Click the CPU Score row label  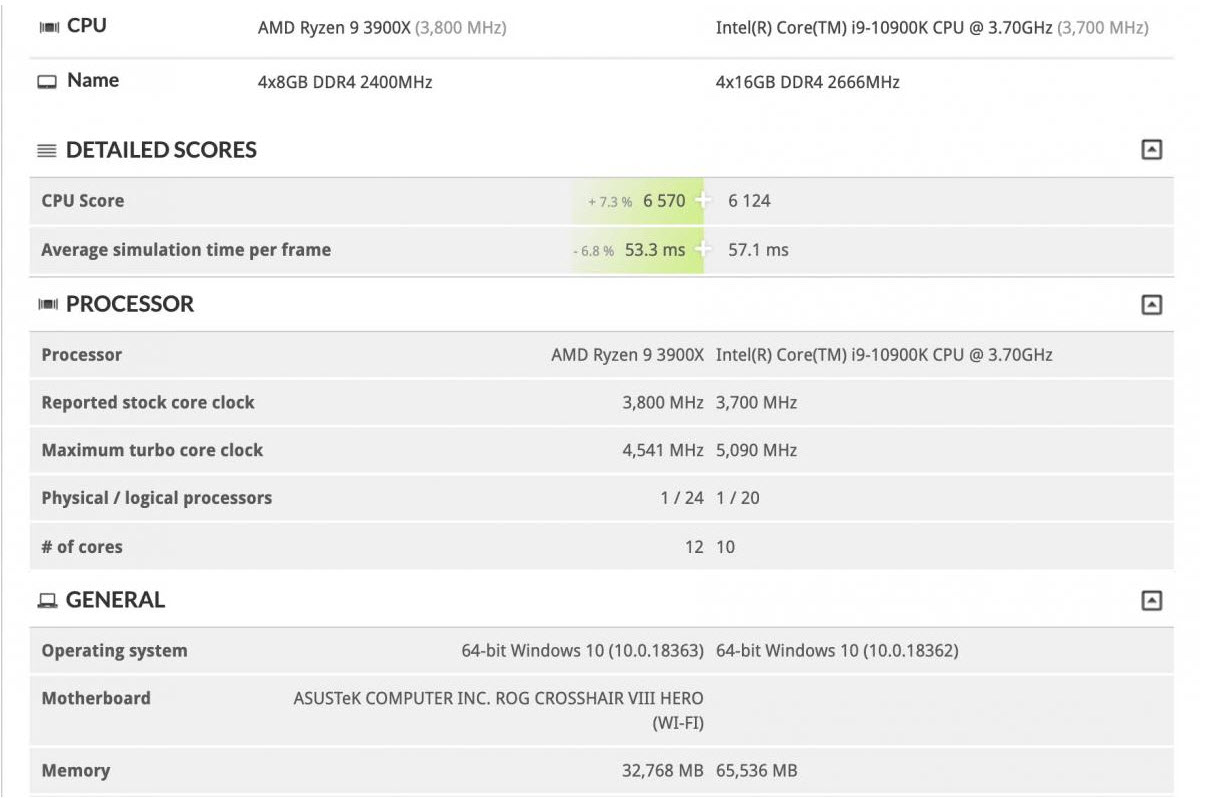pos(83,201)
